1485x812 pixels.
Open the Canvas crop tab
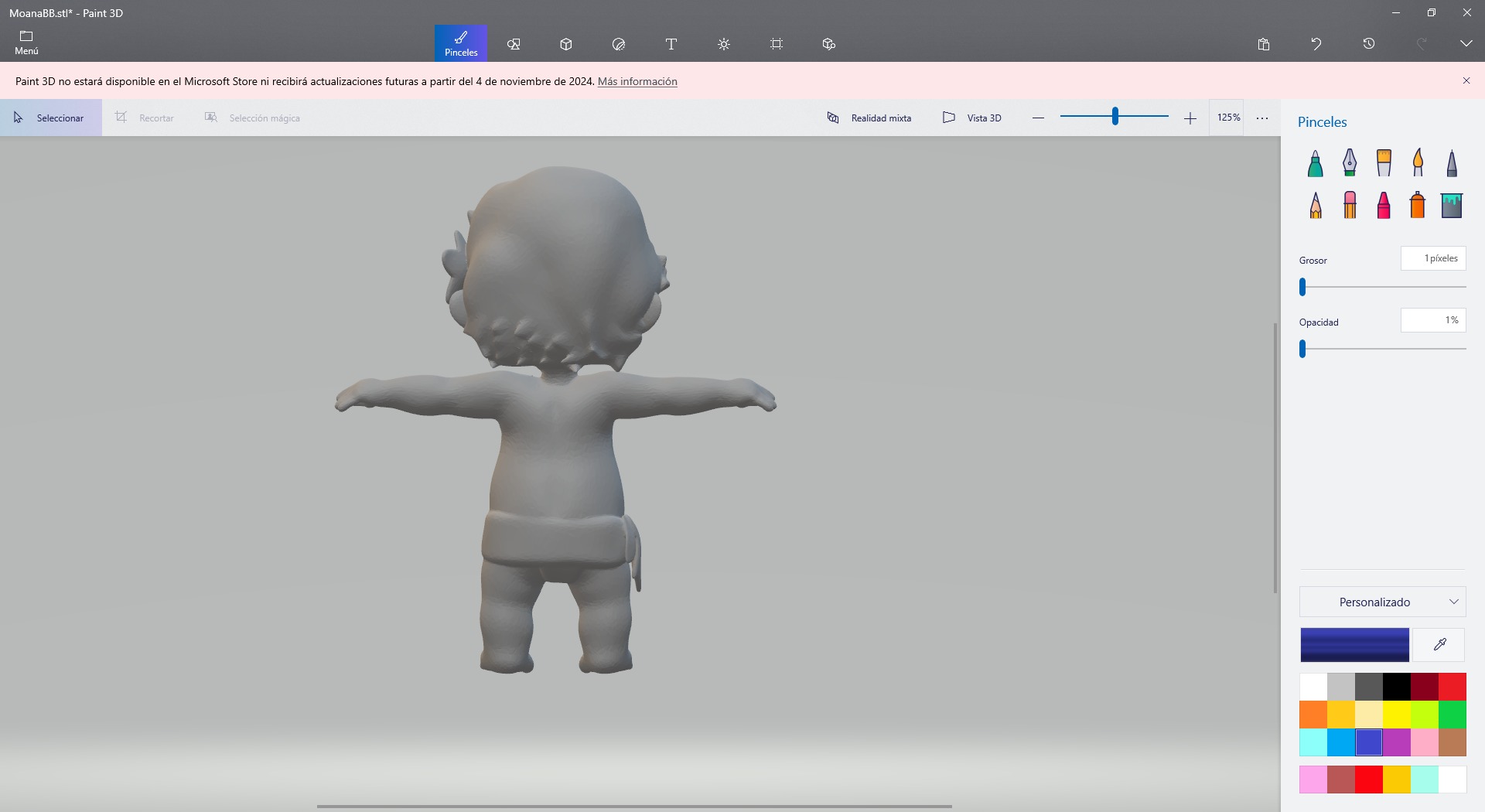(x=777, y=44)
